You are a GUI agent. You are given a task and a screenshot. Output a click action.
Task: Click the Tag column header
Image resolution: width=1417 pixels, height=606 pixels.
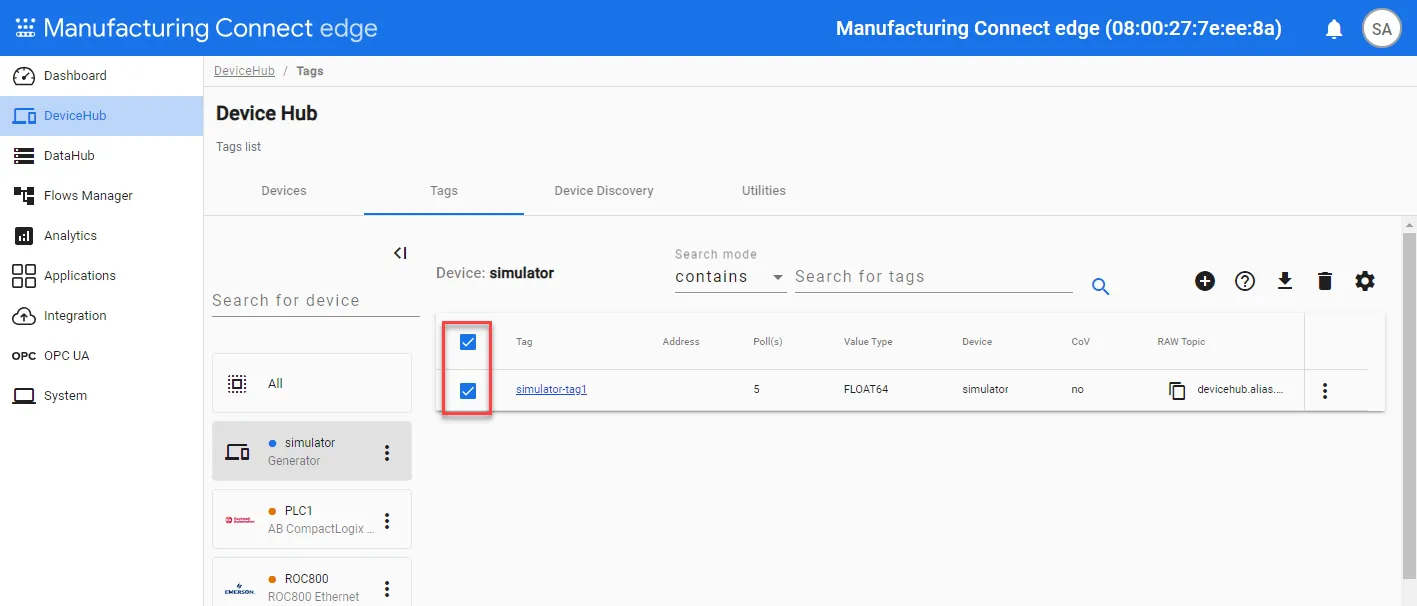524,342
